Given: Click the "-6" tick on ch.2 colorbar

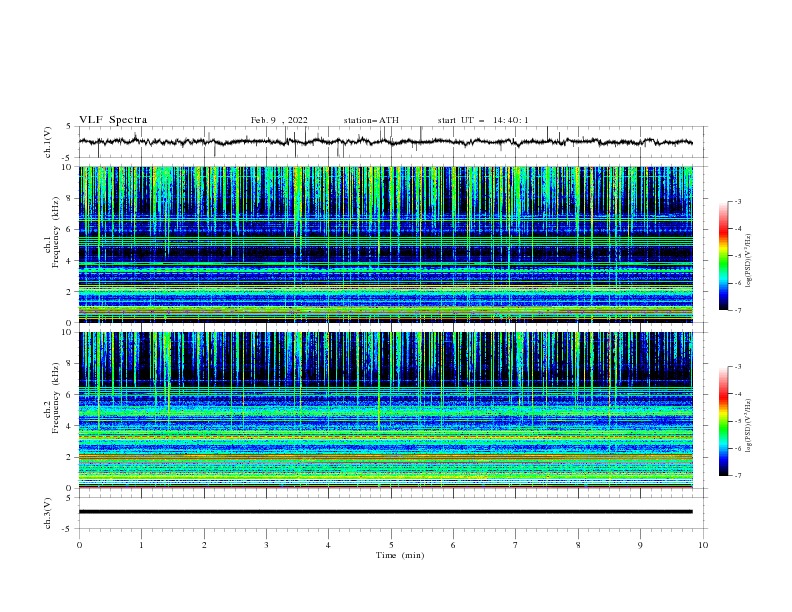Looking at the screenshot, I should pos(738,448).
